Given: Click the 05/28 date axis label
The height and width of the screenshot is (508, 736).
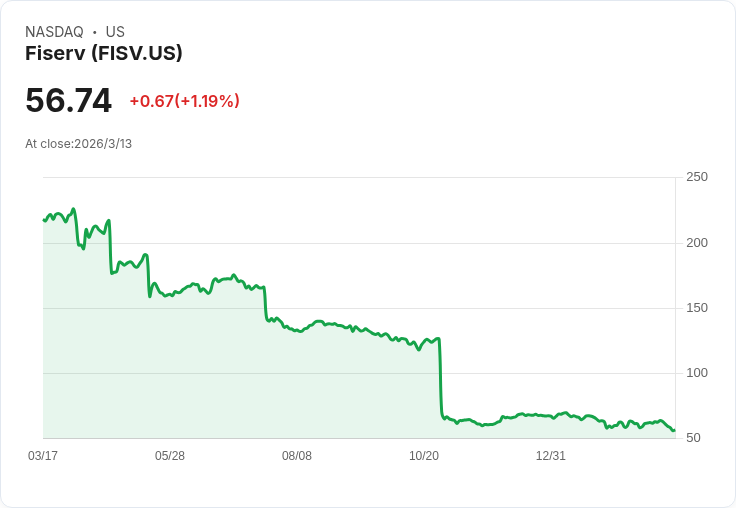Looking at the screenshot, I should tap(170, 455).
